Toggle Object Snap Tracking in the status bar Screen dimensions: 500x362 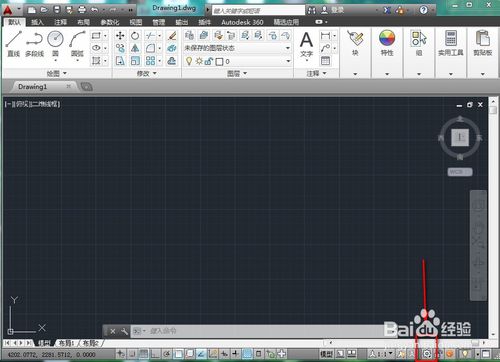coord(201,354)
